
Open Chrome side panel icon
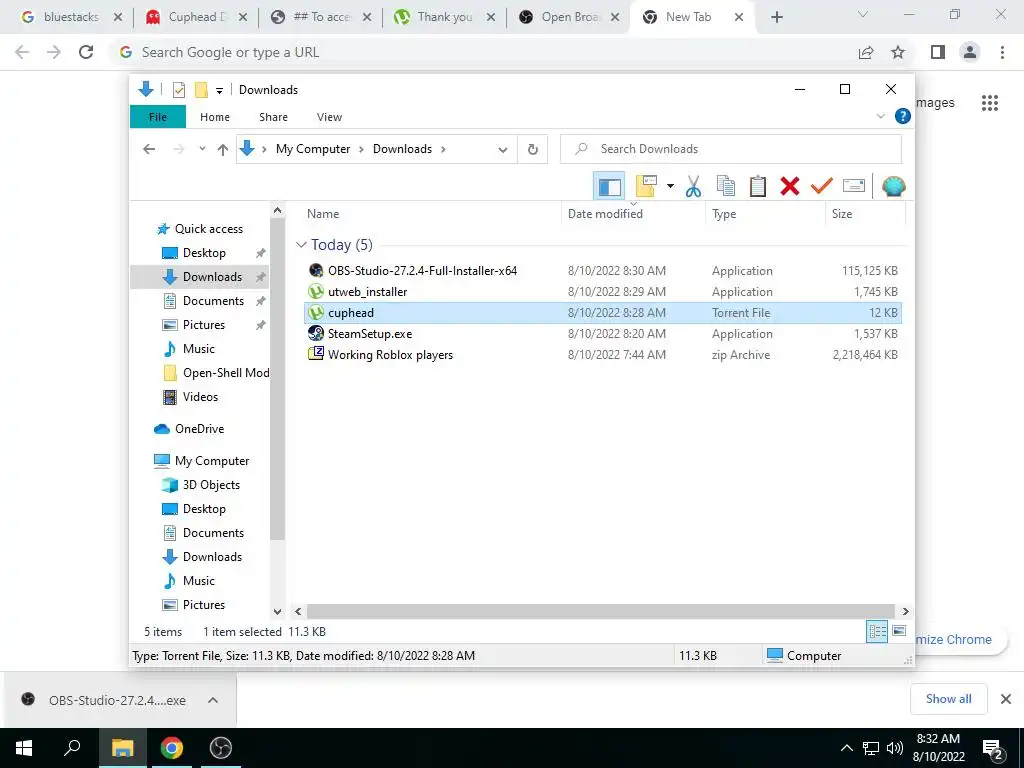pyautogui.click(x=938, y=52)
